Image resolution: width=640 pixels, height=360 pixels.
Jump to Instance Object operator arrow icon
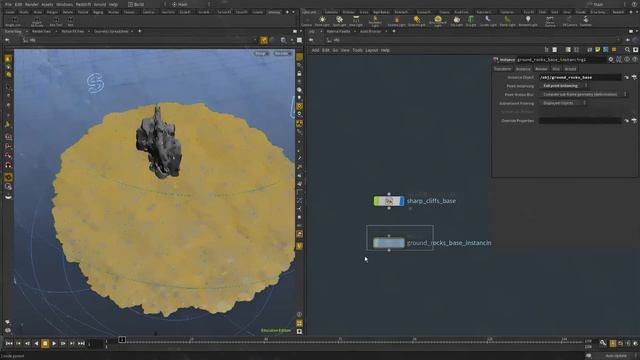coord(627,77)
